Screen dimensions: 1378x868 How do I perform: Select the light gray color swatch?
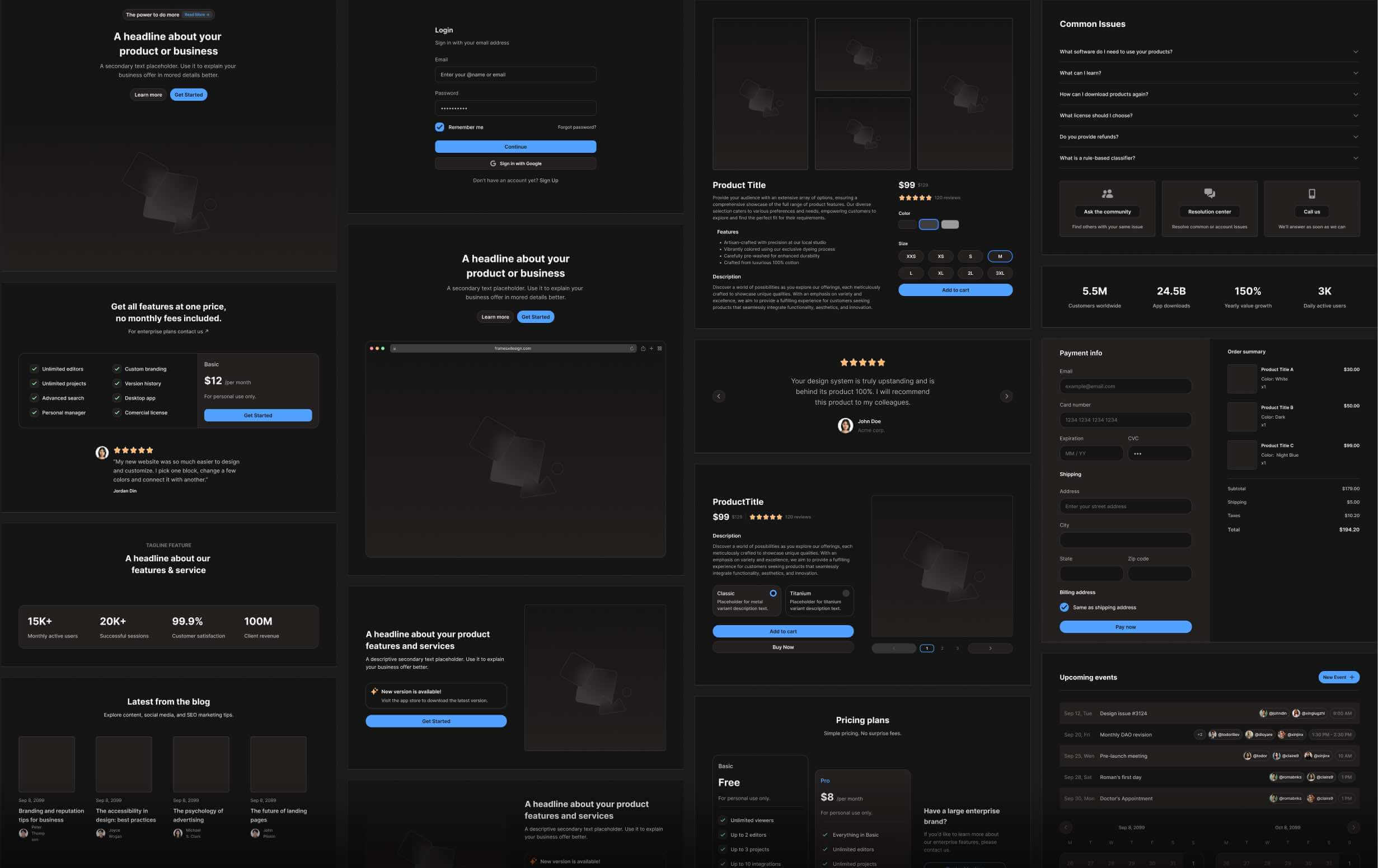pyautogui.click(x=950, y=224)
